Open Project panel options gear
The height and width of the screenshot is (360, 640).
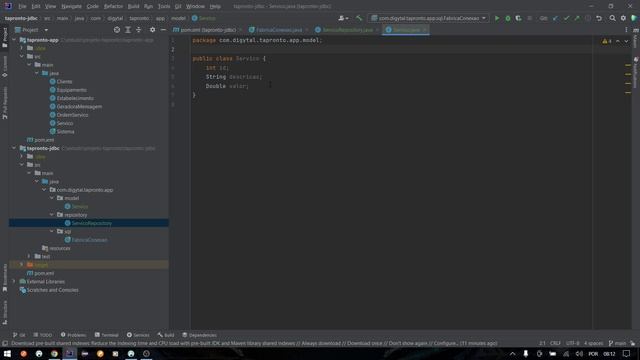coord(152,30)
